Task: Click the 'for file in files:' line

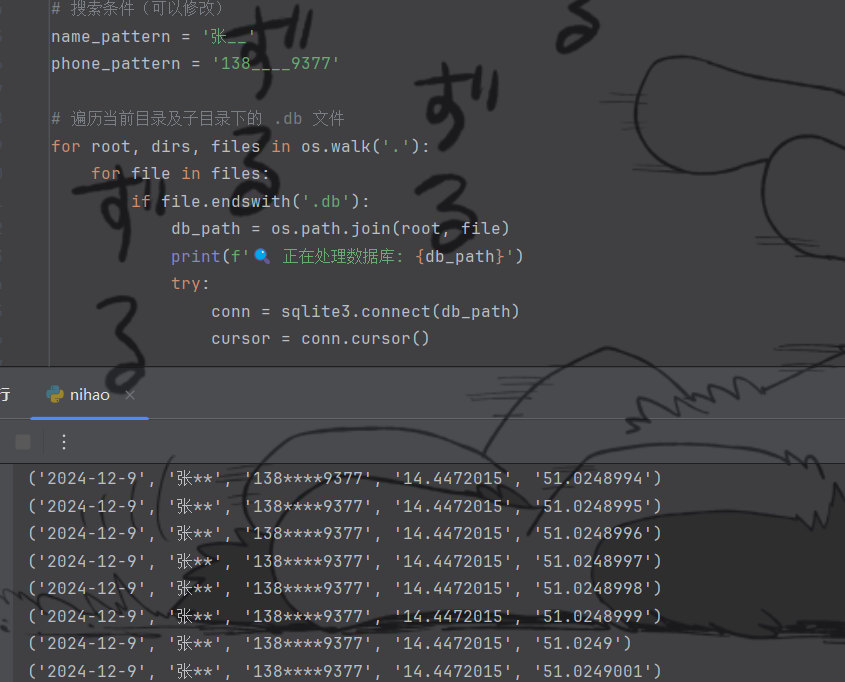Action: tap(180, 173)
